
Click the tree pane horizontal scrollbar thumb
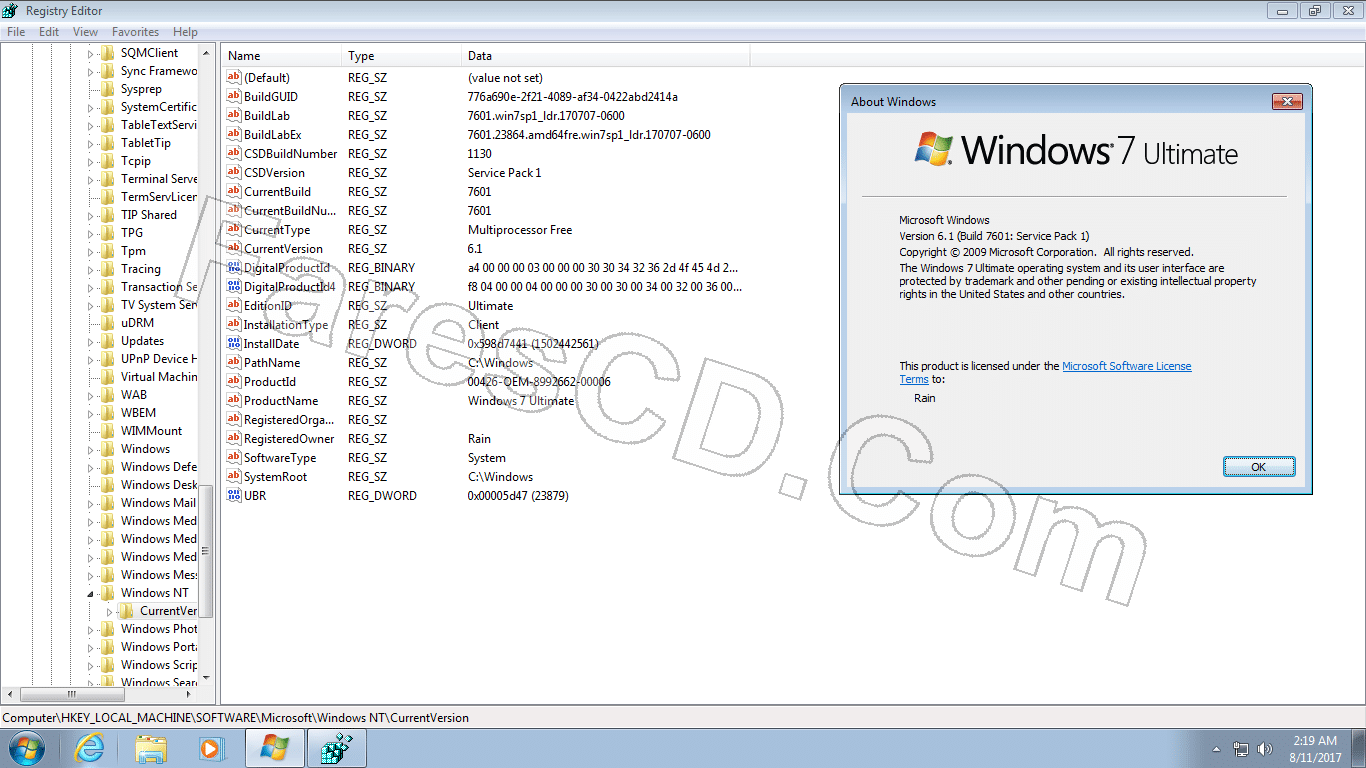(x=72, y=694)
